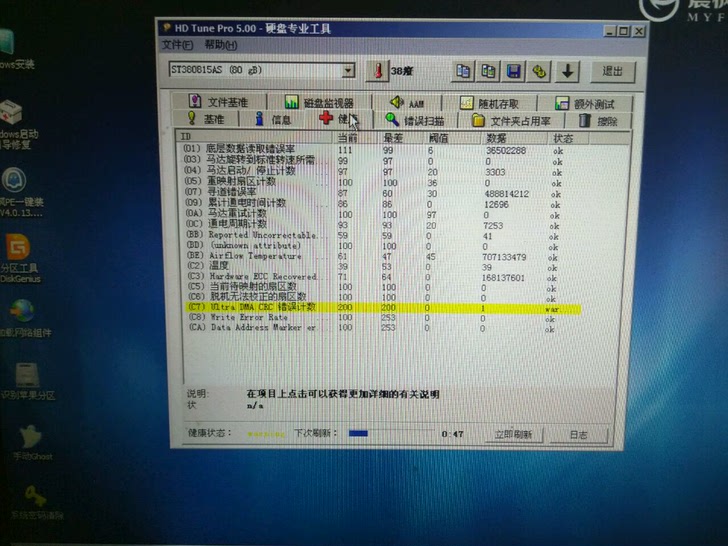Switch to the 额外测试 tab
Image resolution: width=728 pixels, height=546 pixels.
(x=585, y=104)
